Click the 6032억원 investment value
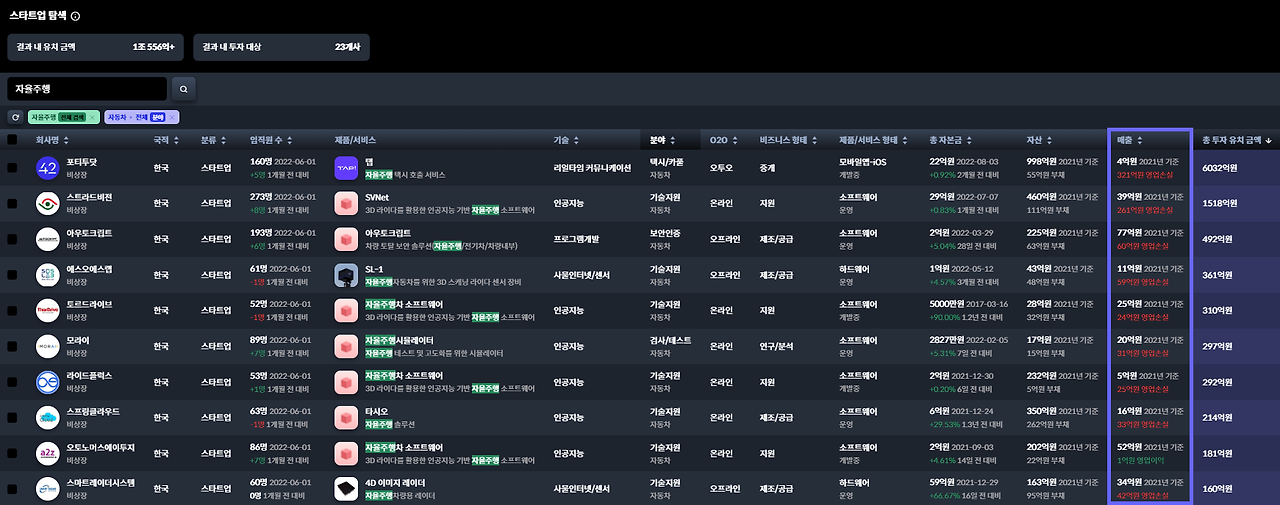Viewport: 1280px width, 505px height. pyautogui.click(x=1220, y=168)
